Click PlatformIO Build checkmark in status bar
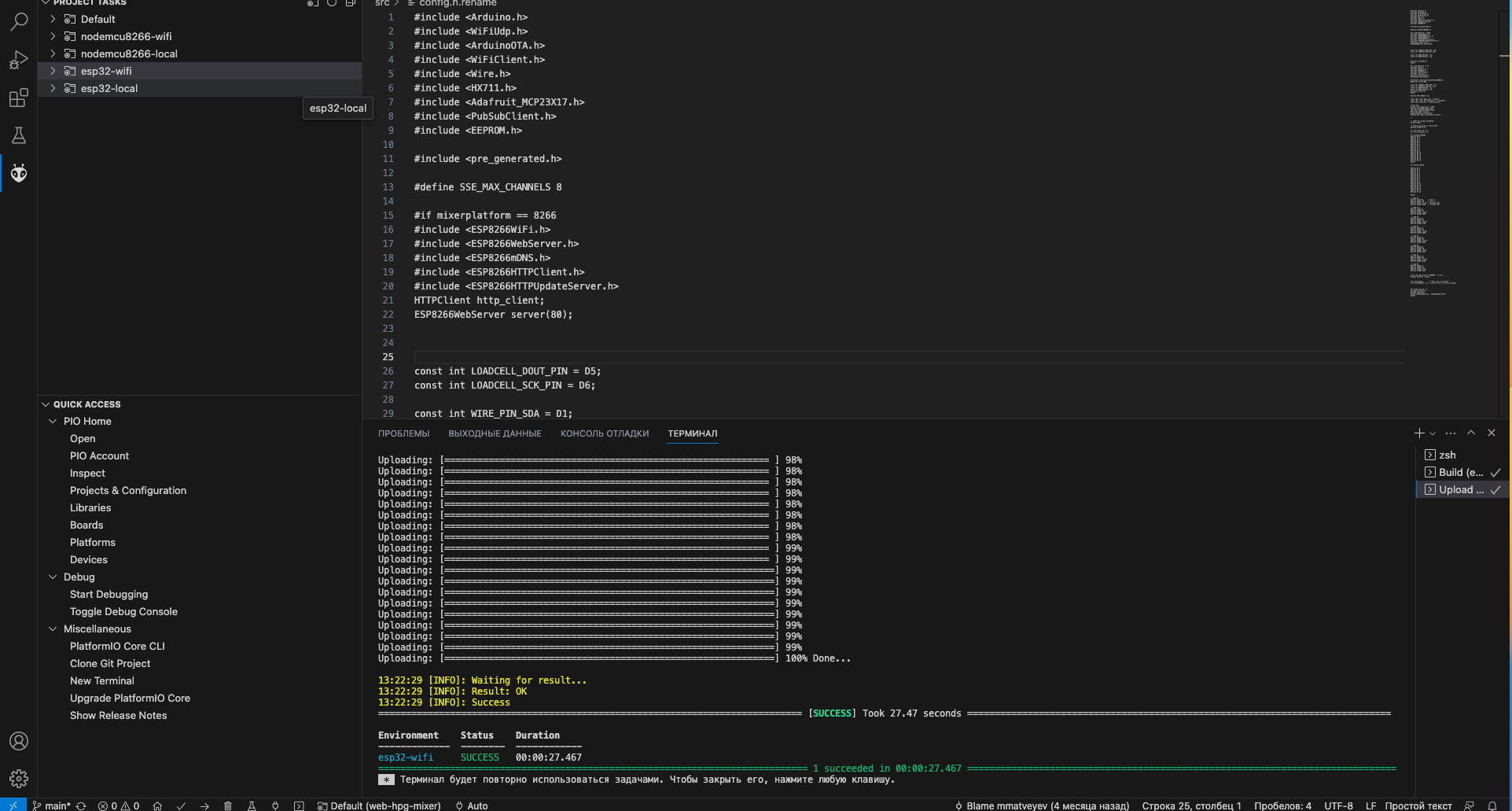The width and height of the screenshot is (1512, 811). [181, 805]
